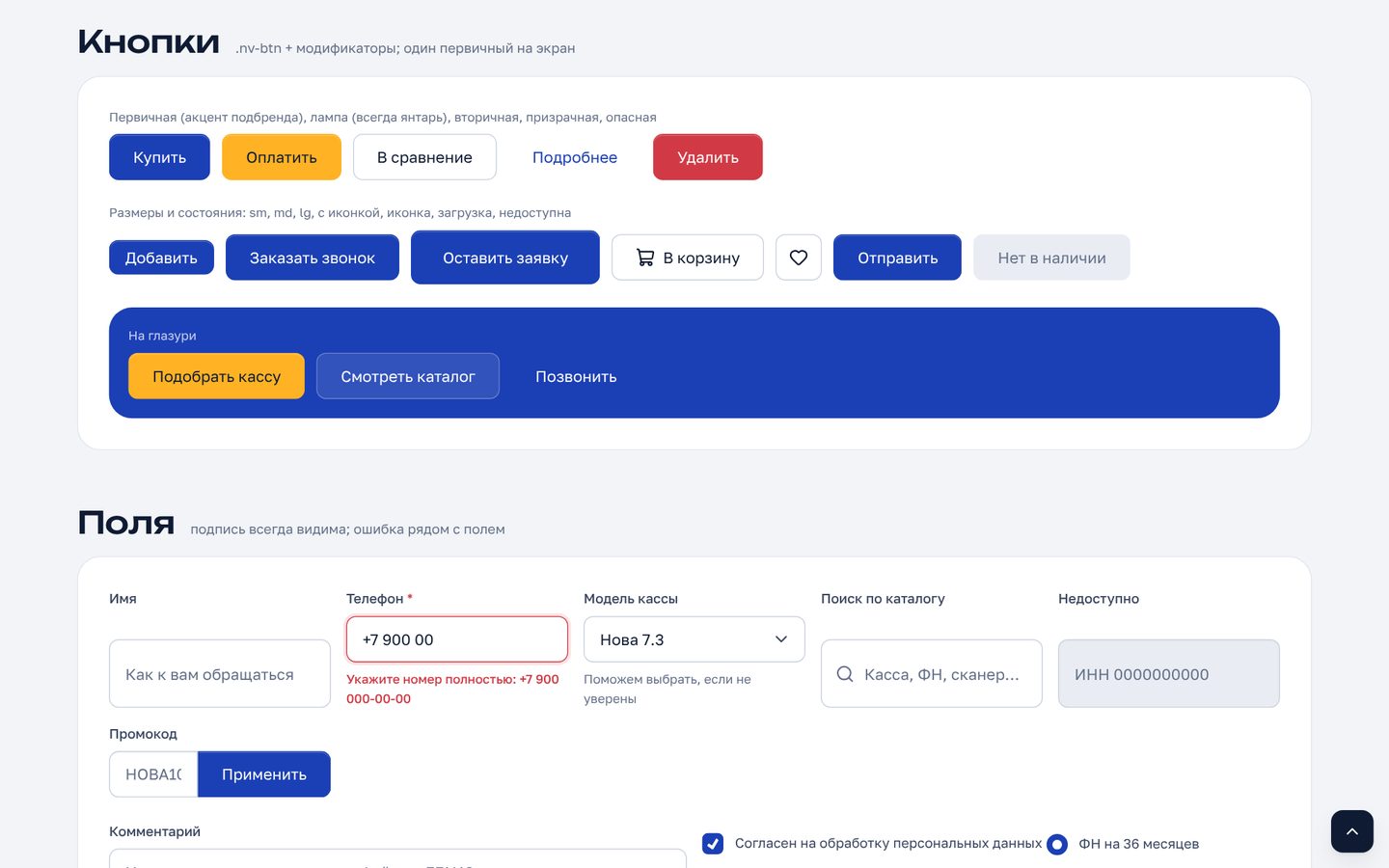Select the ФН на 36 месяцев radio
1389x868 pixels.
1057,845
